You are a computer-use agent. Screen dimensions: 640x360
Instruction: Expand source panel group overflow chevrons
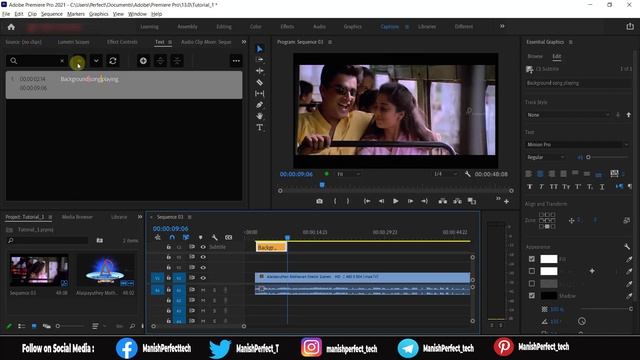click(244, 42)
